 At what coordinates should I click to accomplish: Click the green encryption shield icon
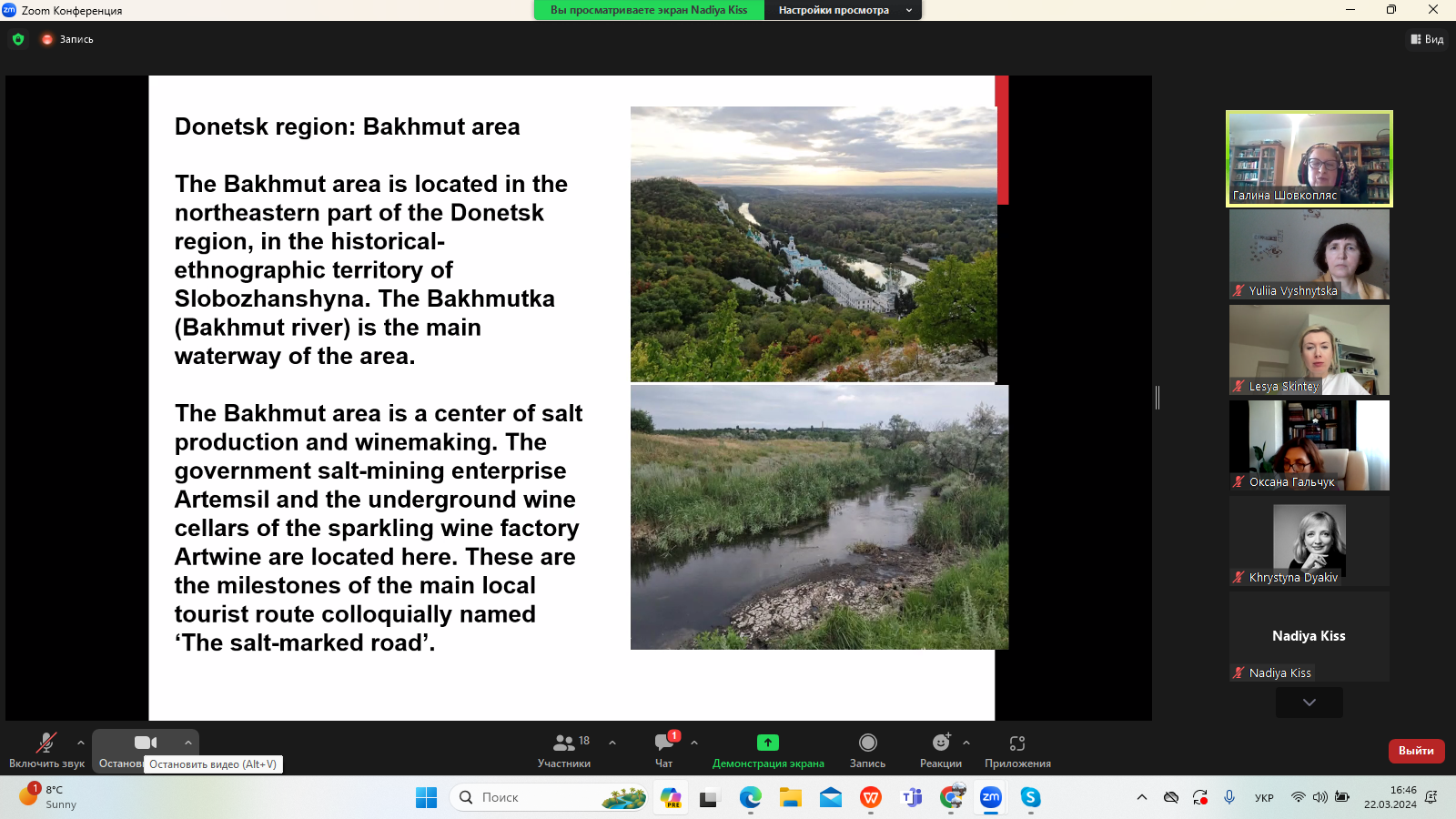click(x=18, y=39)
